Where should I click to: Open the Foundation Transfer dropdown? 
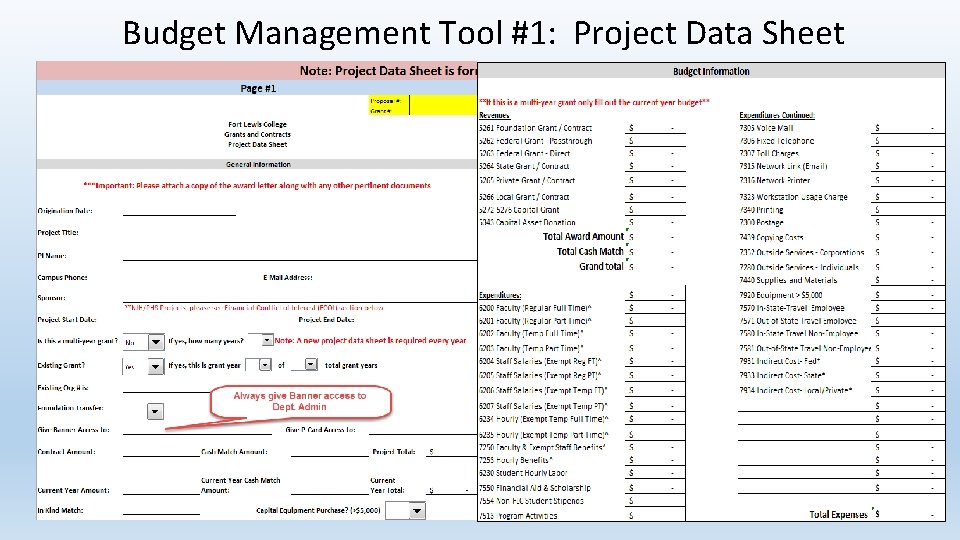click(x=155, y=411)
